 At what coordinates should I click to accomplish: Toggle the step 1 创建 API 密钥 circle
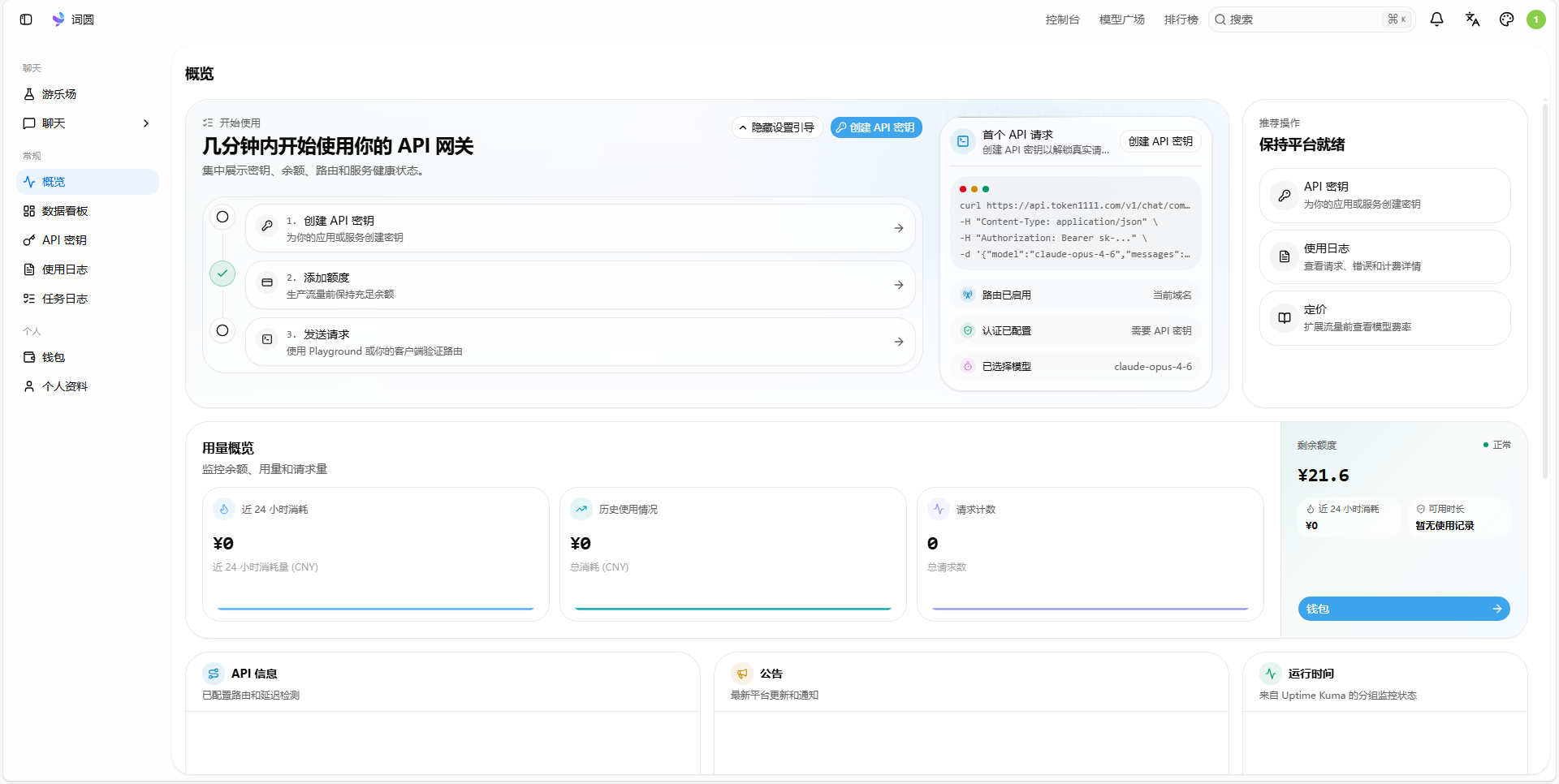(x=222, y=217)
